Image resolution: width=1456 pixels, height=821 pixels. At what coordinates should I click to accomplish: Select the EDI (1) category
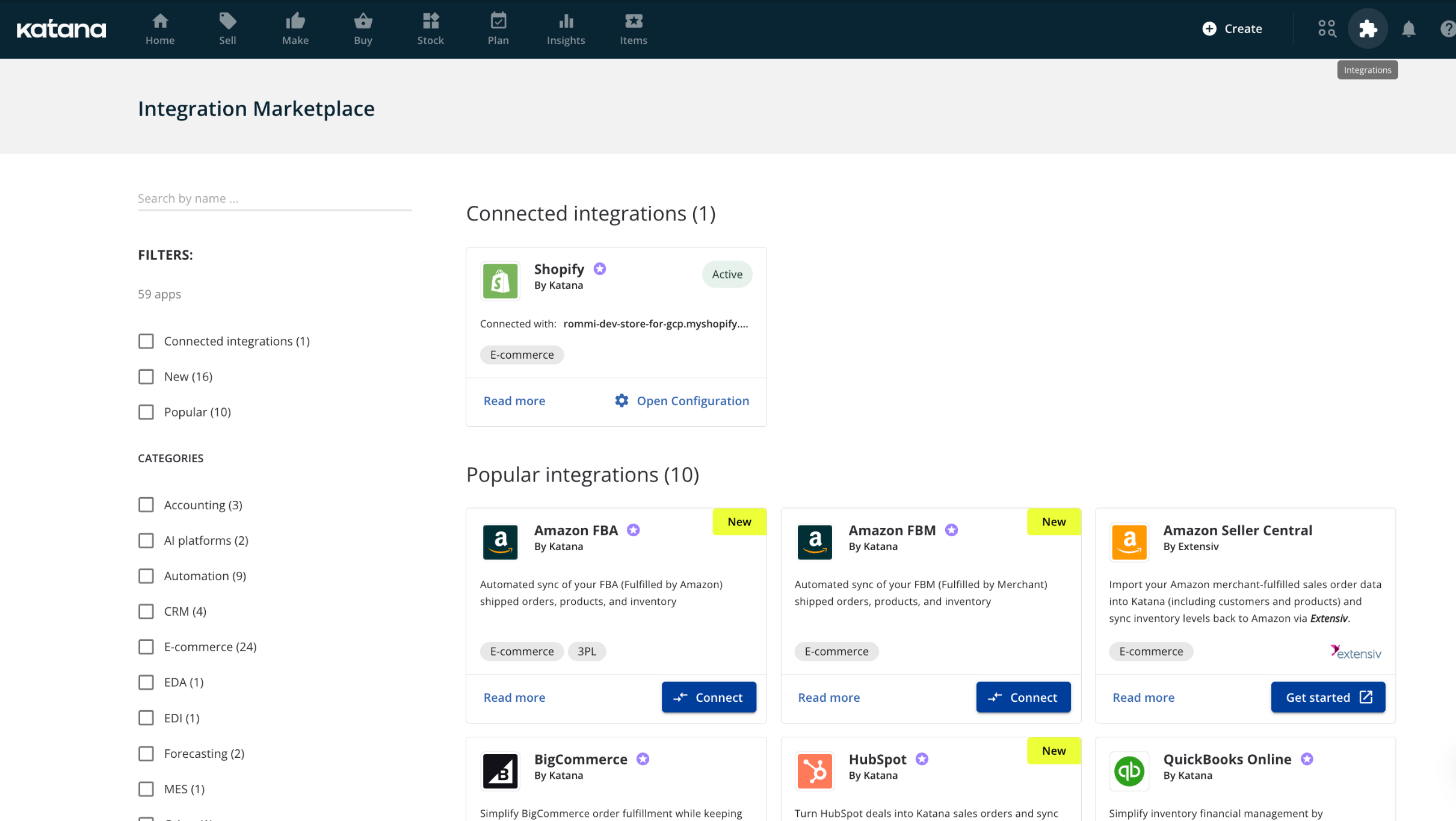pyautogui.click(x=146, y=718)
